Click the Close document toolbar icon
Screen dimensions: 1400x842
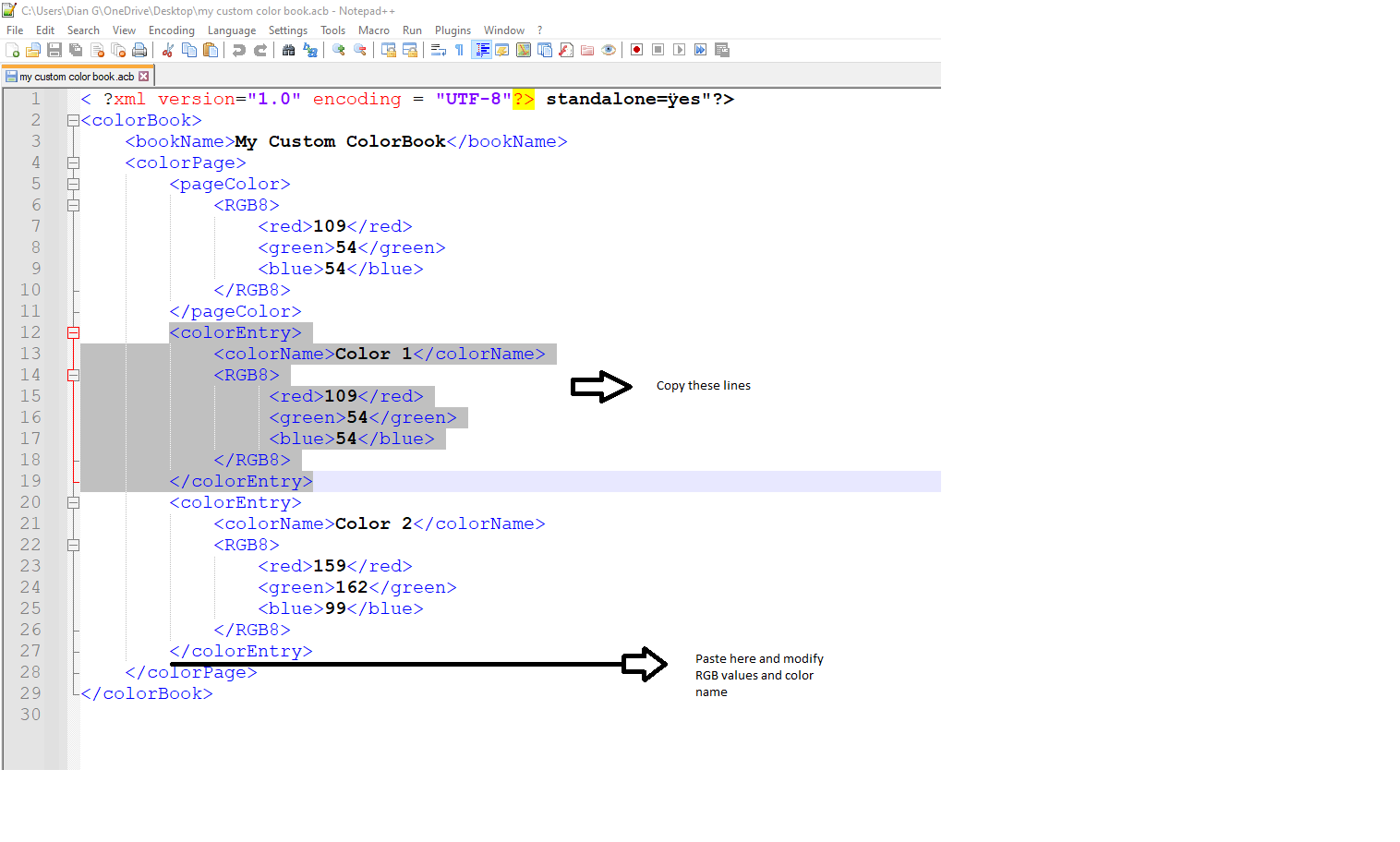97,50
